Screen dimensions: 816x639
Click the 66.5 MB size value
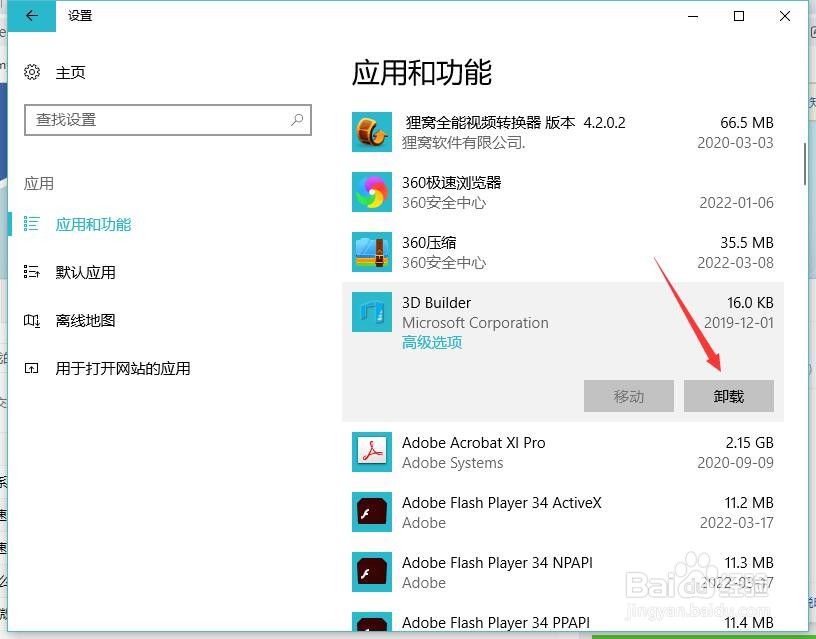tap(747, 122)
